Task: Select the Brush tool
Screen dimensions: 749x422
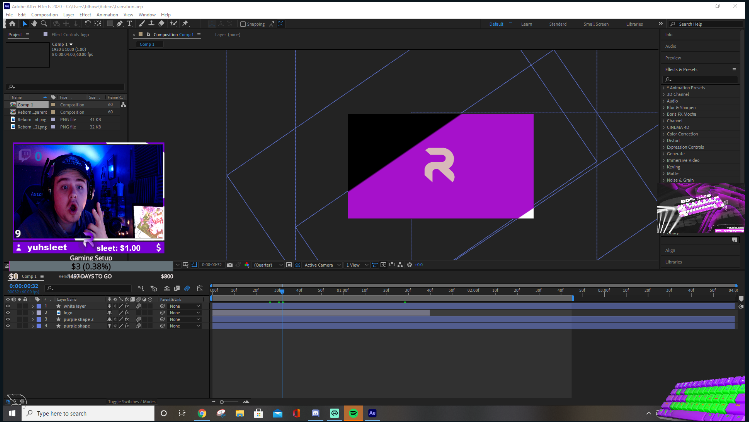Action: coord(142,23)
